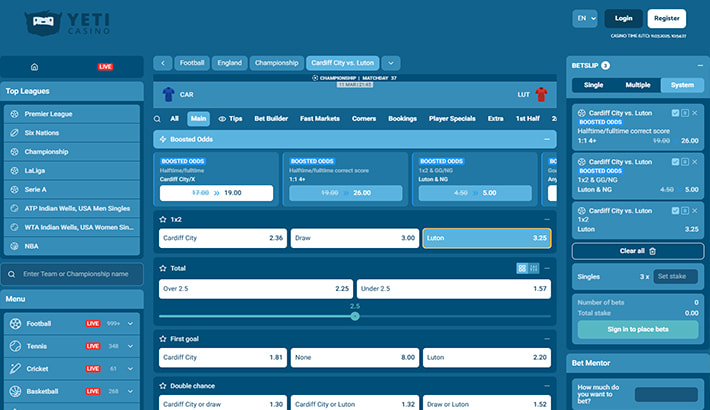The image size is (710, 410).
Task: Uncheck the 1x2 & GG/NG betslip checkbox
Action: [675, 162]
